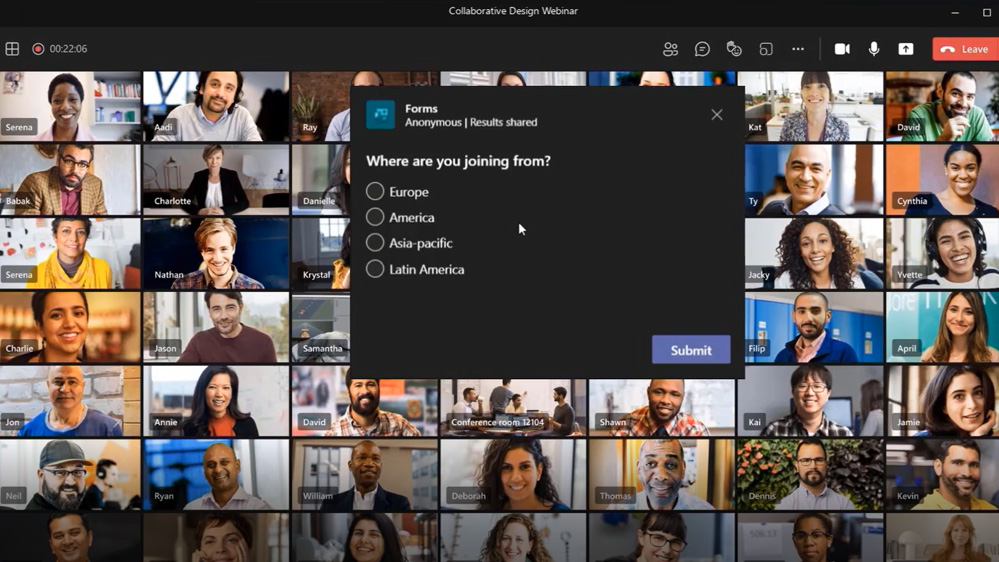Pick the Asia-pacific radio button
This screenshot has height=562, width=999.
(x=375, y=243)
